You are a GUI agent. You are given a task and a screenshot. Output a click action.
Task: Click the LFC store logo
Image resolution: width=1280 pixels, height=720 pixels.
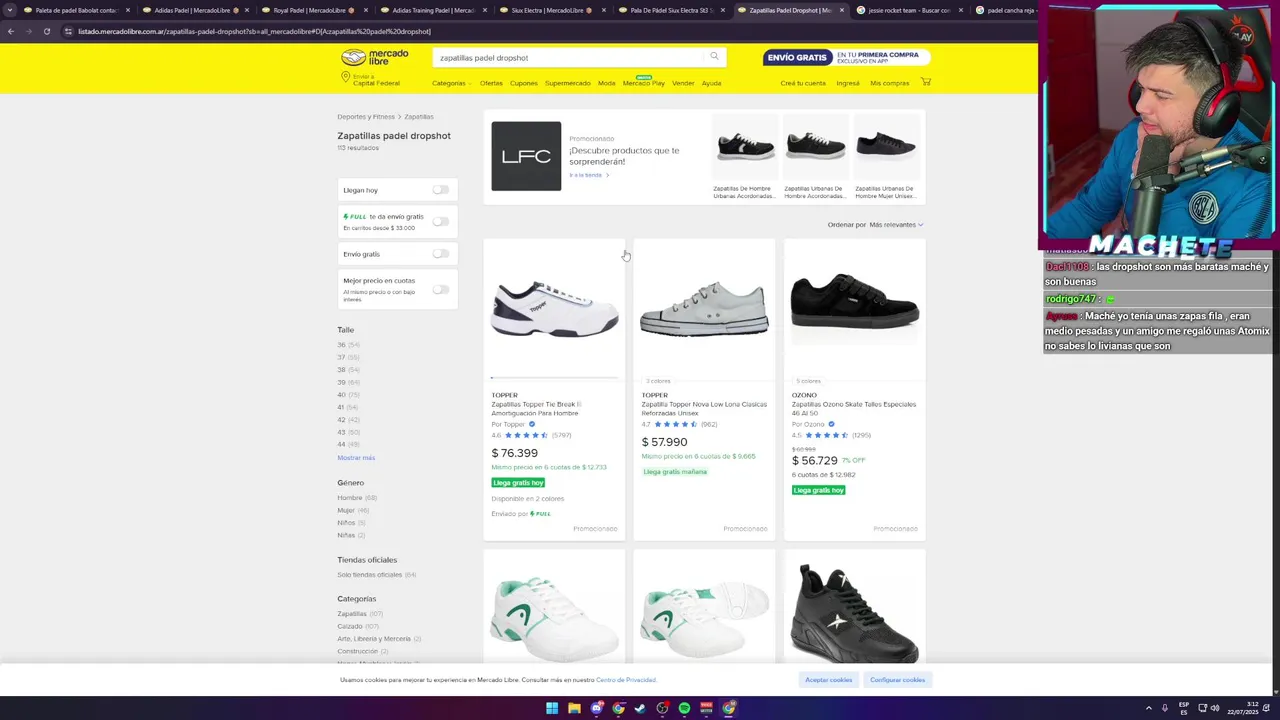[526, 156]
